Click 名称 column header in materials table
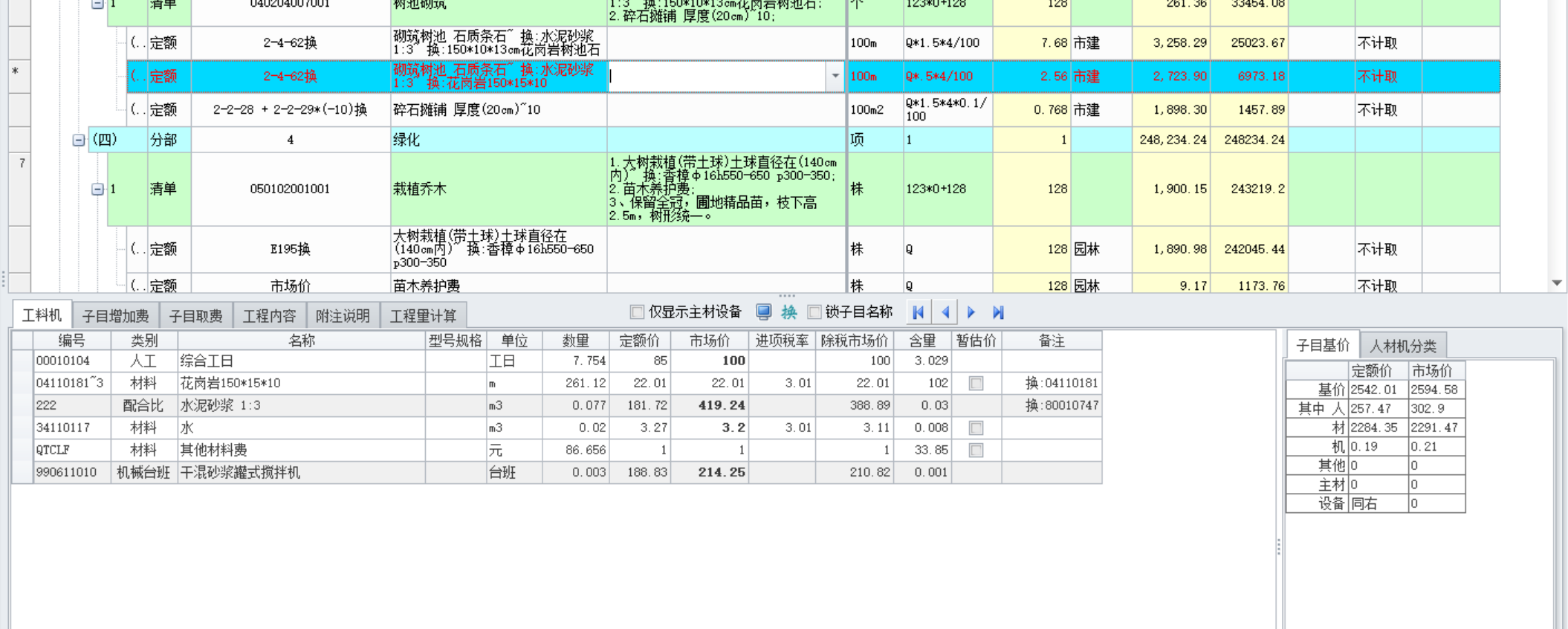This screenshot has width=1568, height=629. 302,341
